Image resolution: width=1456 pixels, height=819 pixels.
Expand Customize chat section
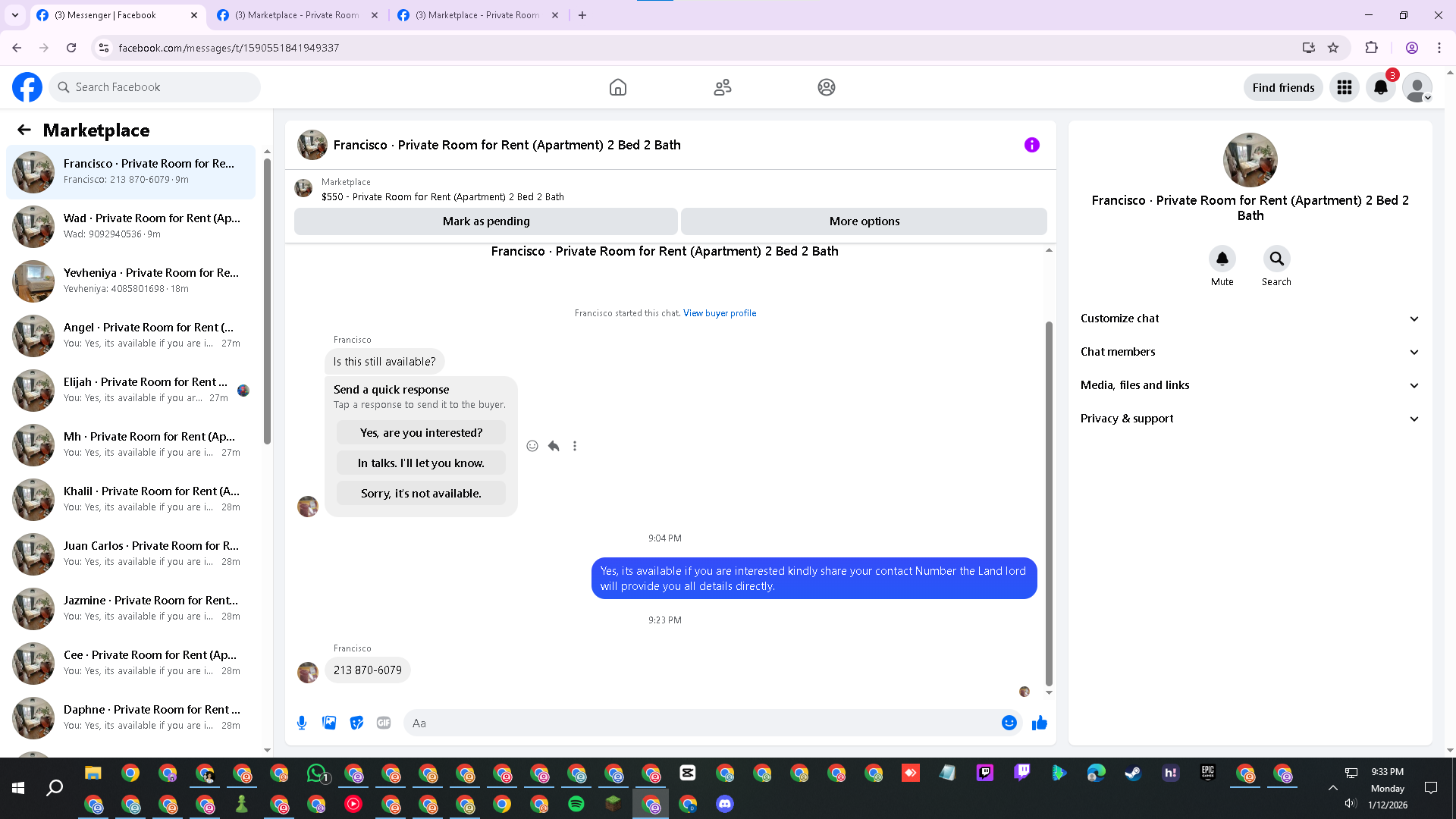(x=1249, y=318)
